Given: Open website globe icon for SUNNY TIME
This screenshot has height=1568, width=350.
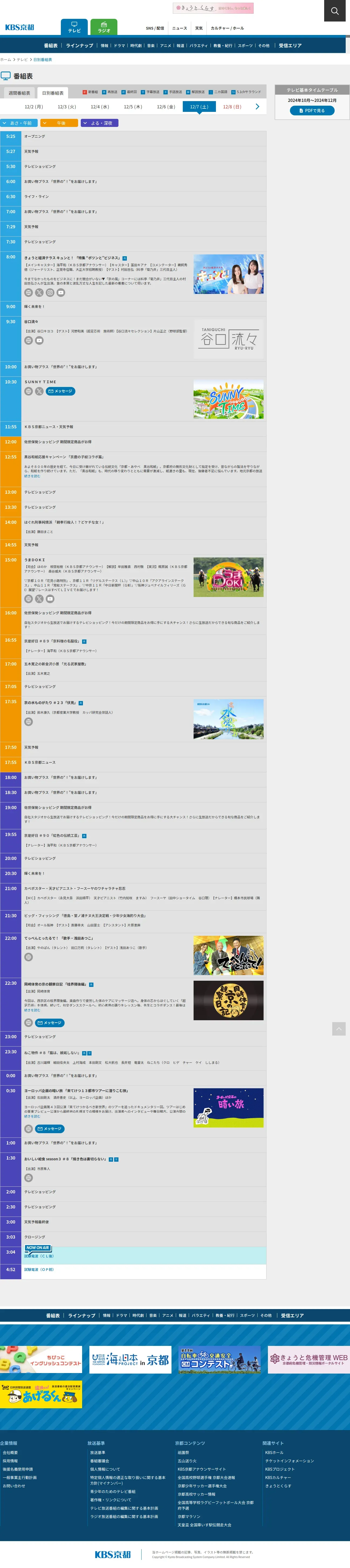Looking at the screenshot, I should coord(28,391).
